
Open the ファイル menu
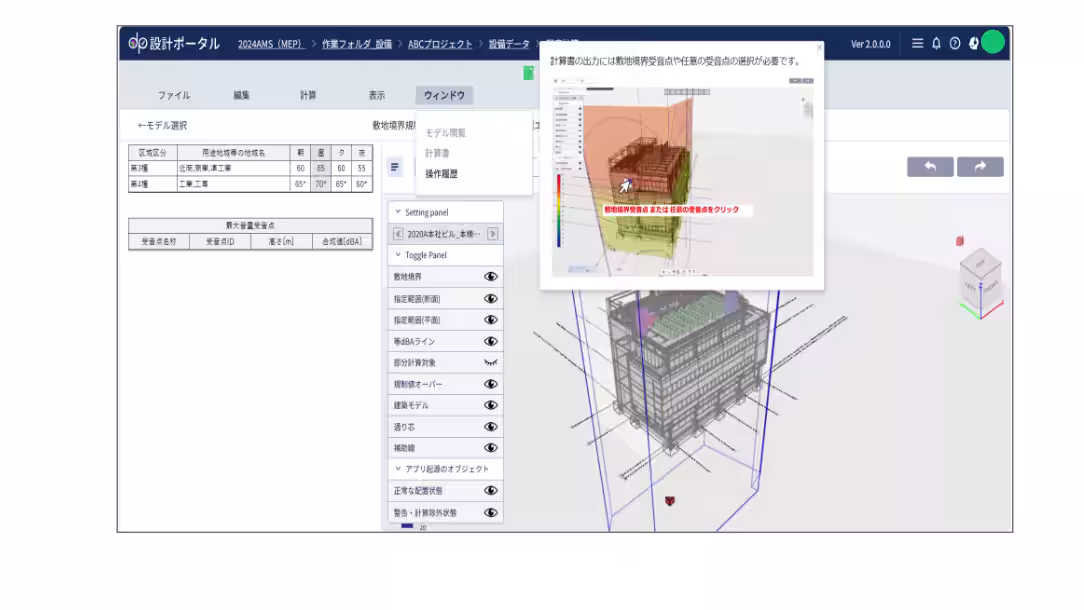(x=173, y=96)
